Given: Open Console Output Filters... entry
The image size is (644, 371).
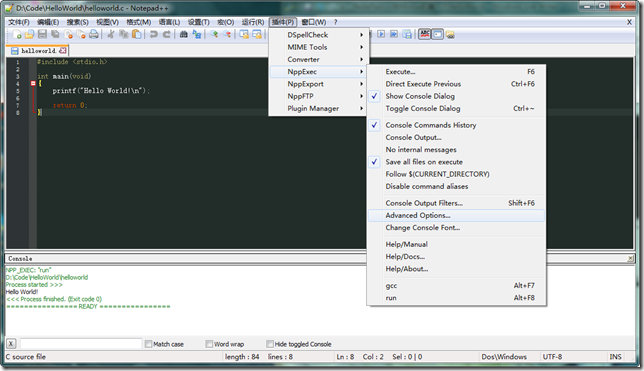Looking at the screenshot, I should point(456,203).
